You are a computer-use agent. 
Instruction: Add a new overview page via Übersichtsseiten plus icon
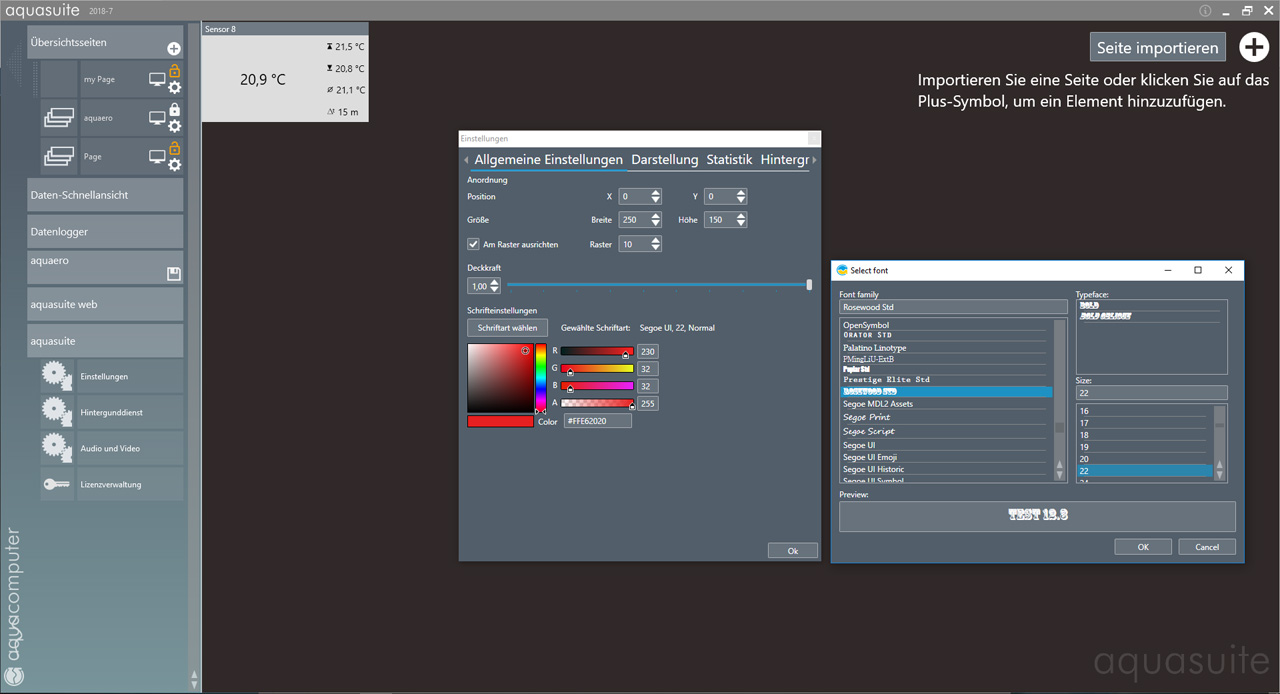[174, 48]
